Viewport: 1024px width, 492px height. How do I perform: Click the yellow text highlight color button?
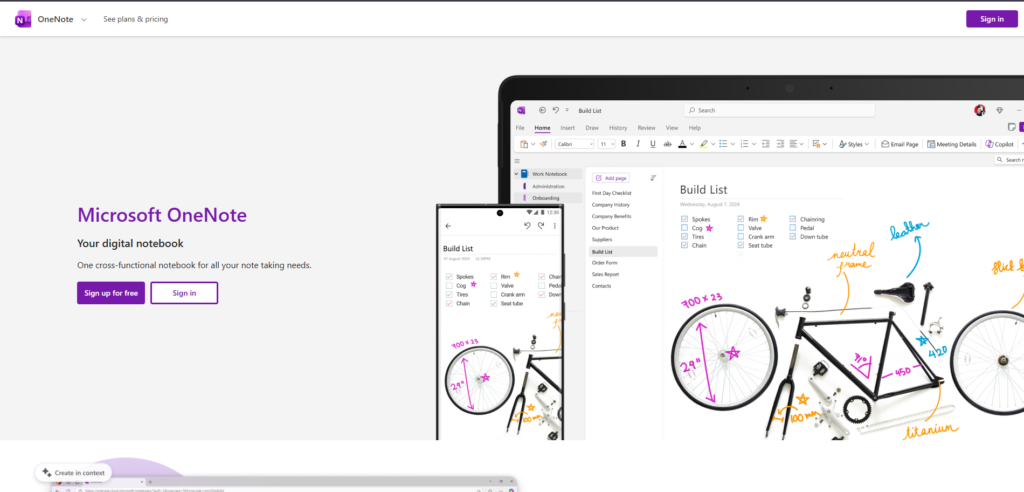click(704, 144)
